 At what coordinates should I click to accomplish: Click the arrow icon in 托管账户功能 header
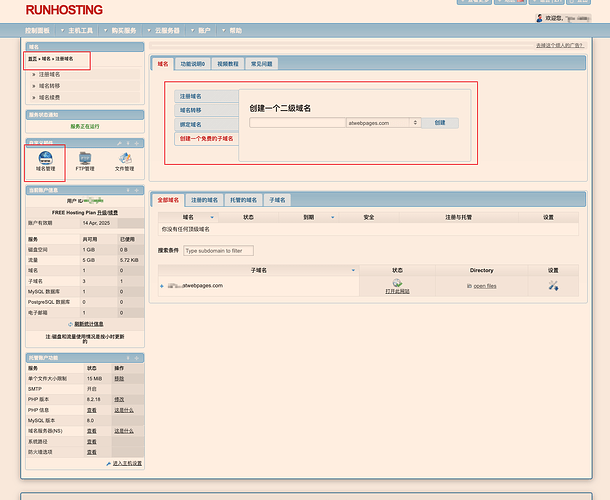(x=128, y=358)
